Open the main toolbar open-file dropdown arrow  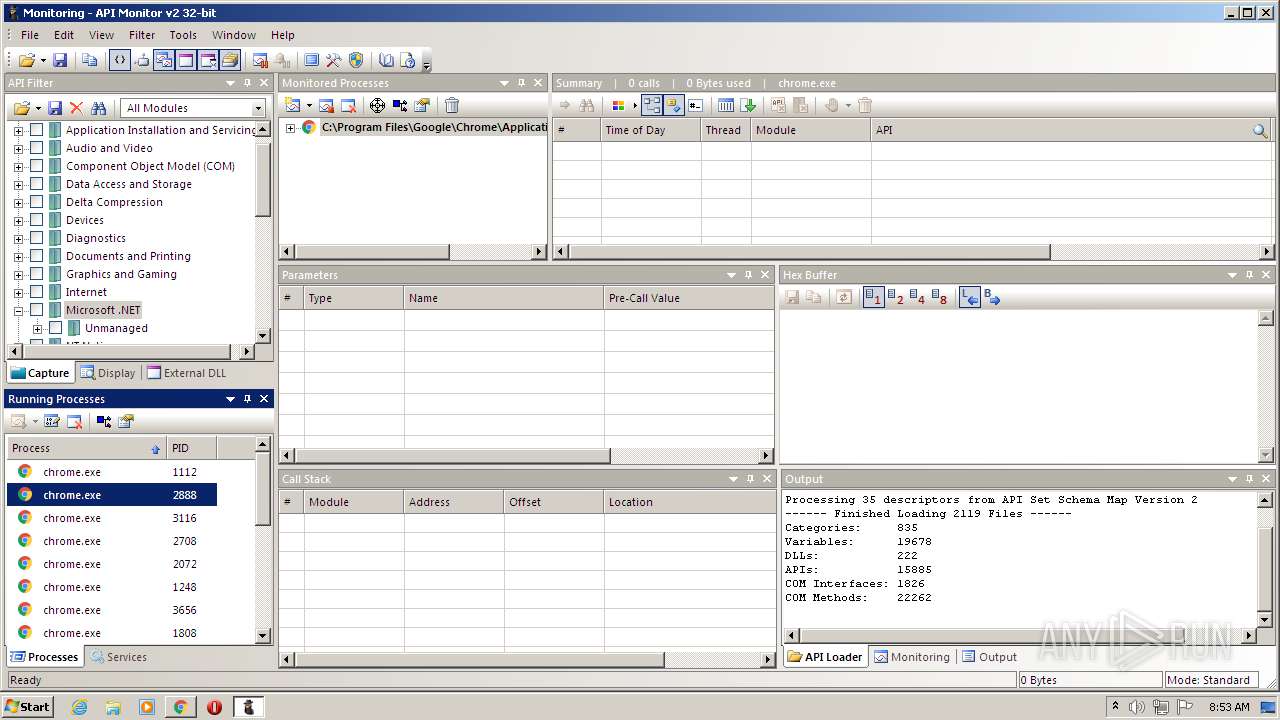pos(41,60)
